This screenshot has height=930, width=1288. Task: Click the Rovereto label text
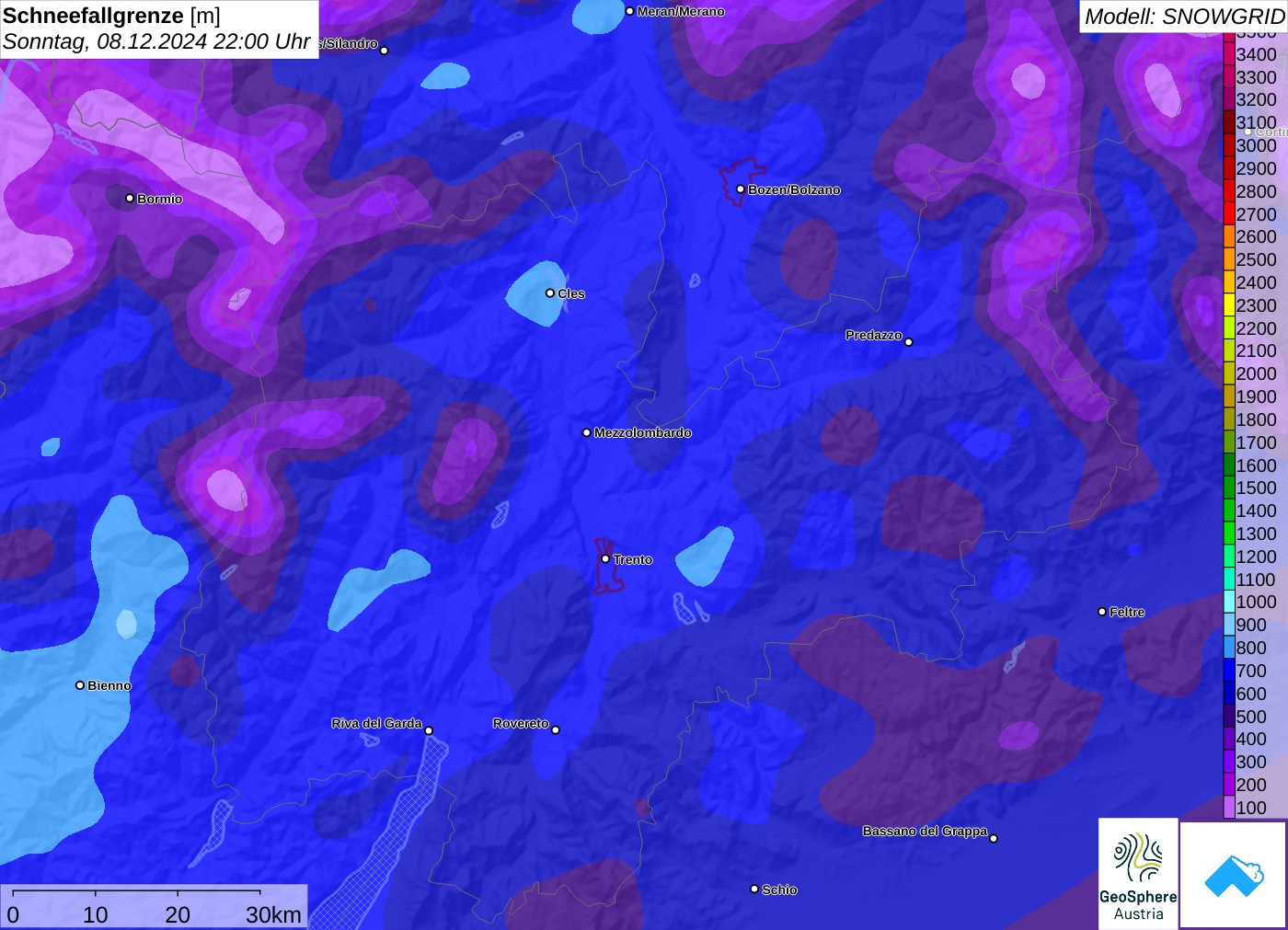tap(521, 723)
